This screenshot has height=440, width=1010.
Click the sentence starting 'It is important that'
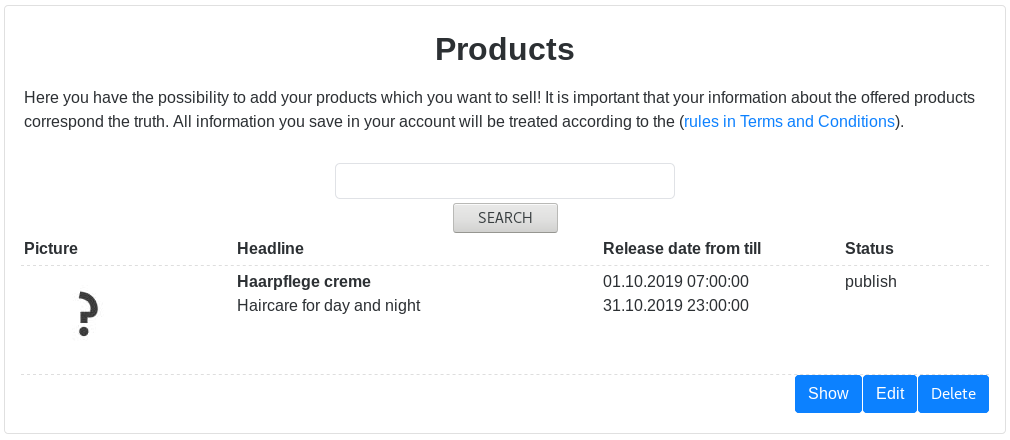point(760,98)
